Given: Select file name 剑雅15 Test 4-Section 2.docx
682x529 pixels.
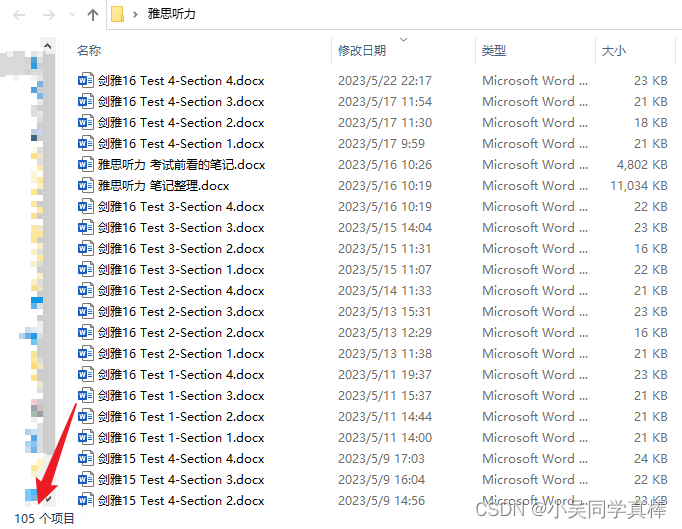Looking at the screenshot, I should point(181,500).
